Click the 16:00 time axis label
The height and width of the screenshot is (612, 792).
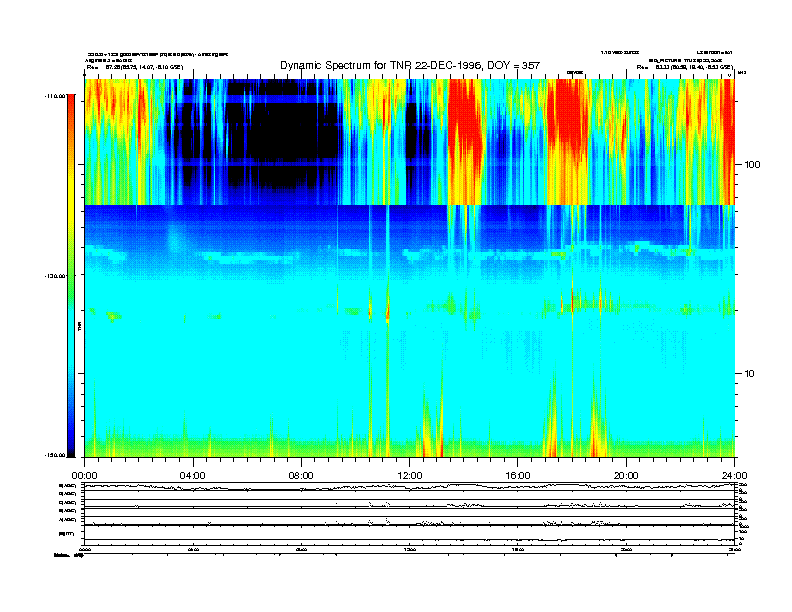point(518,476)
